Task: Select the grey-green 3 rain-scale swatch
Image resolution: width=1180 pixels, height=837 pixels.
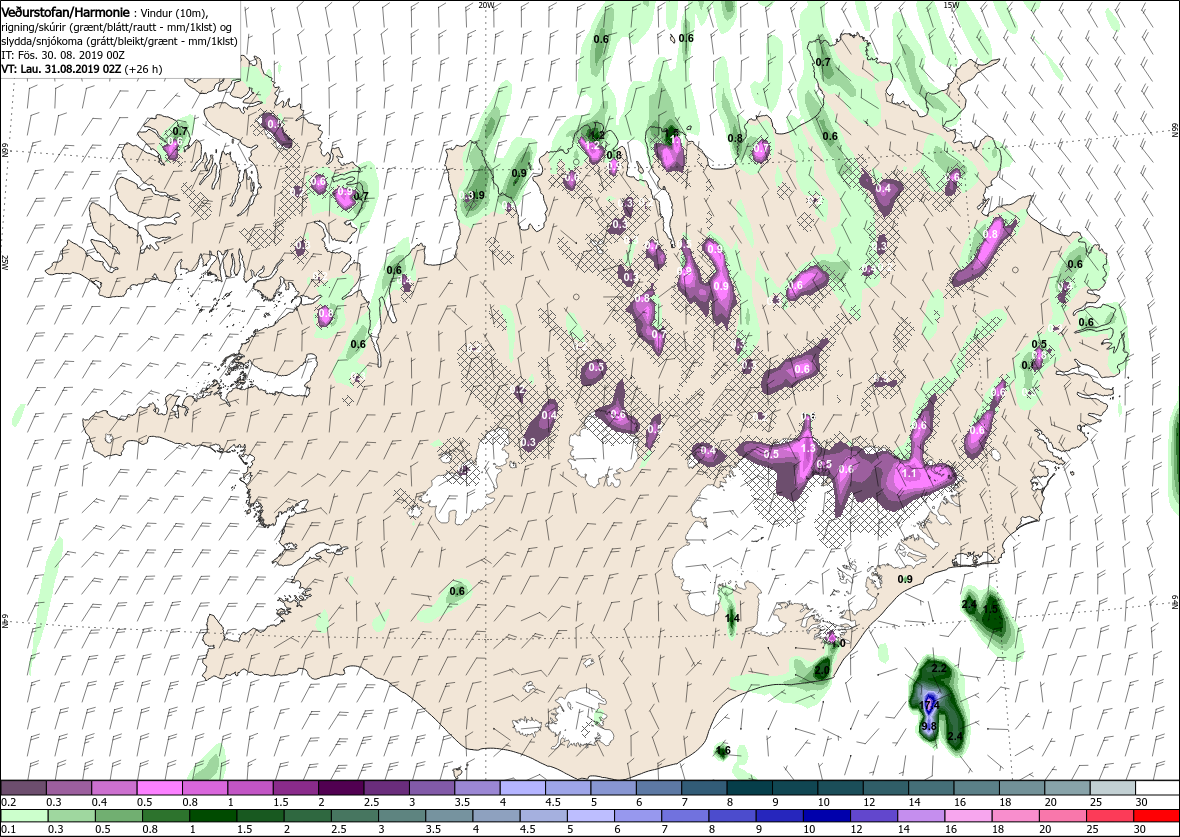Action: tap(402, 817)
